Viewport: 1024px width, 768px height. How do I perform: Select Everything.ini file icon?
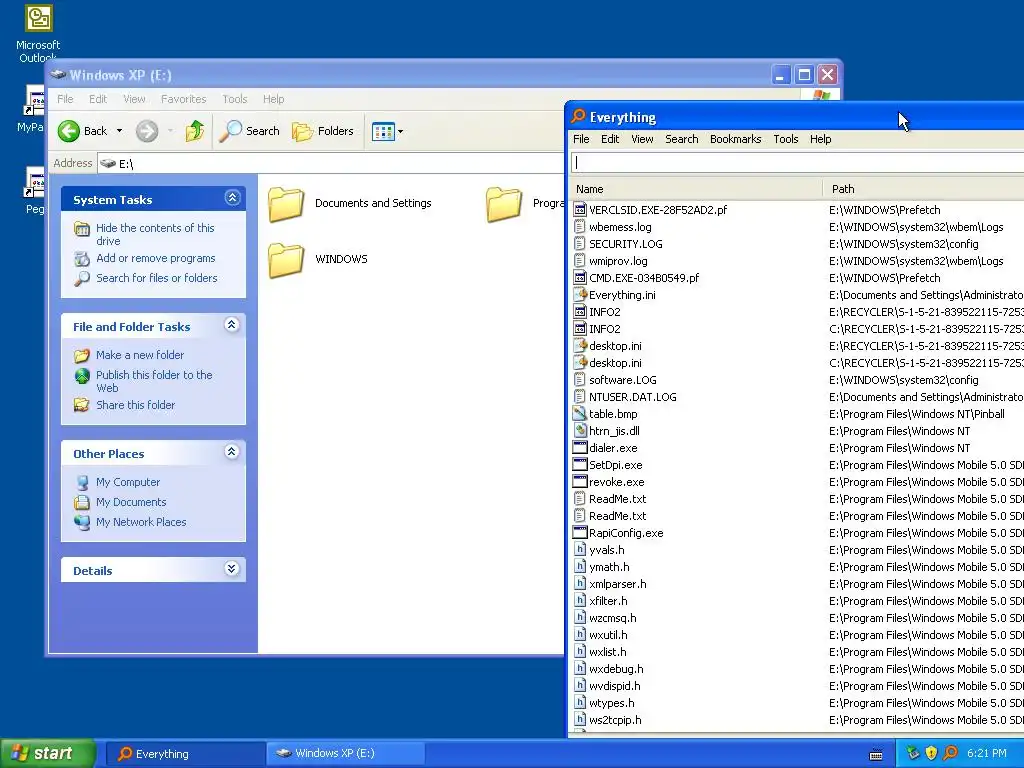pos(579,295)
